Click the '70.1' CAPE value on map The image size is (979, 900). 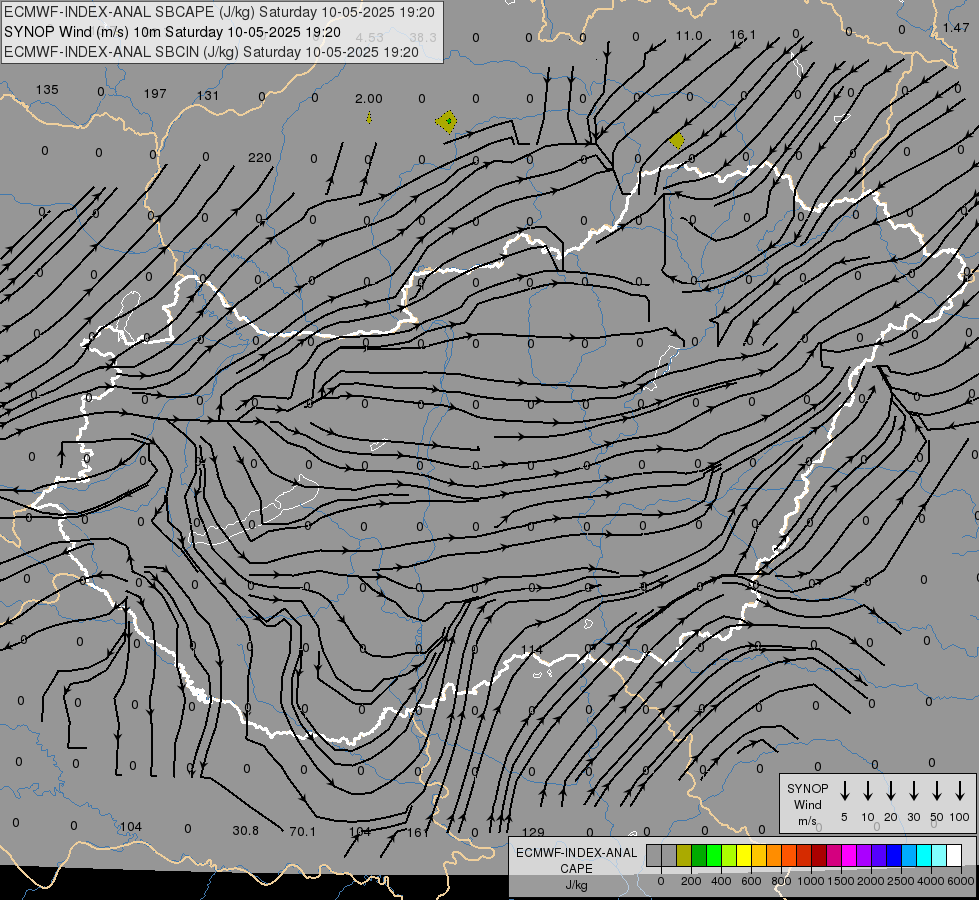302,832
